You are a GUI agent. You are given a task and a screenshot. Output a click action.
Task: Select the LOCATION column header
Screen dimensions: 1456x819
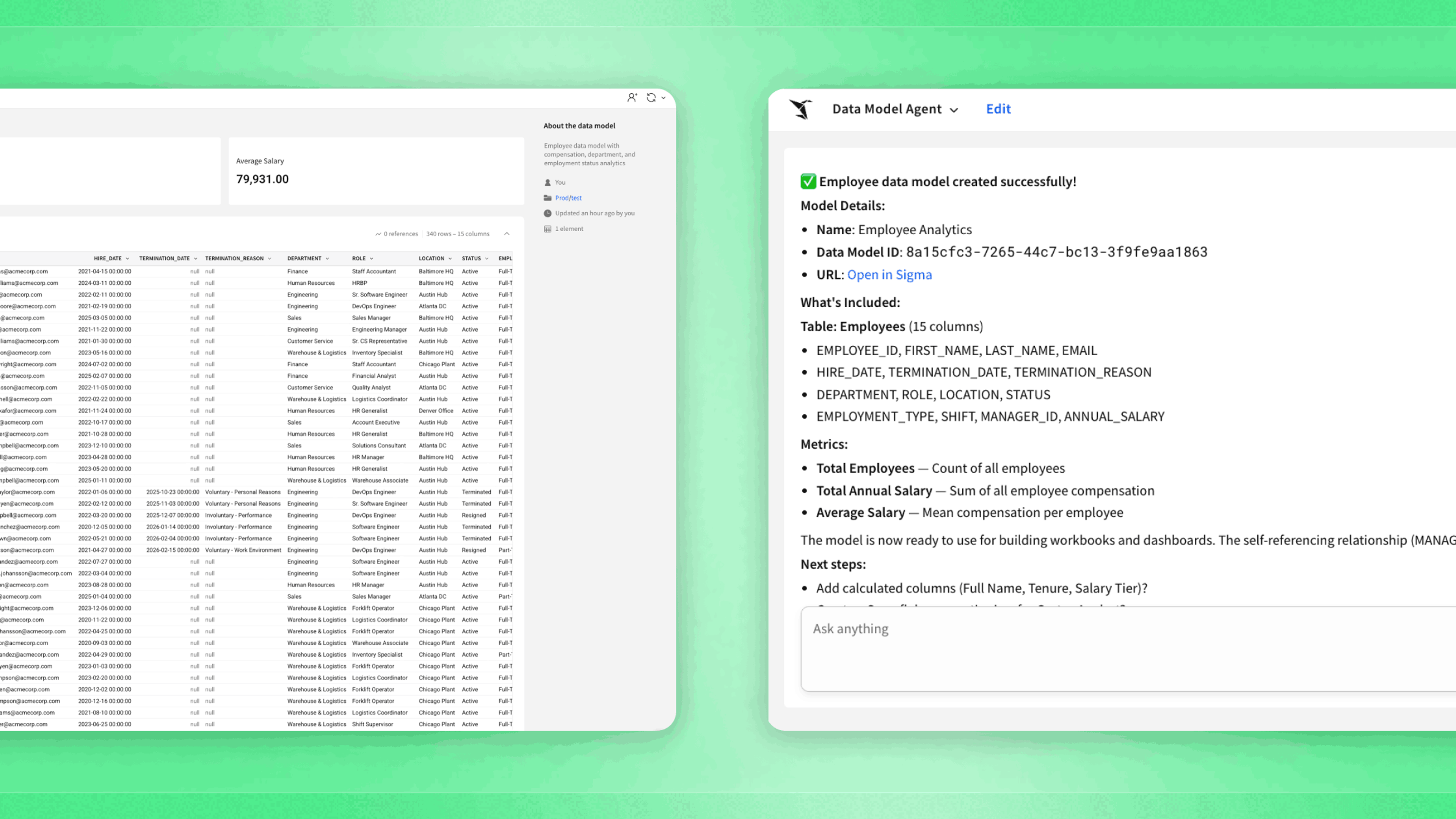pos(431,259)
